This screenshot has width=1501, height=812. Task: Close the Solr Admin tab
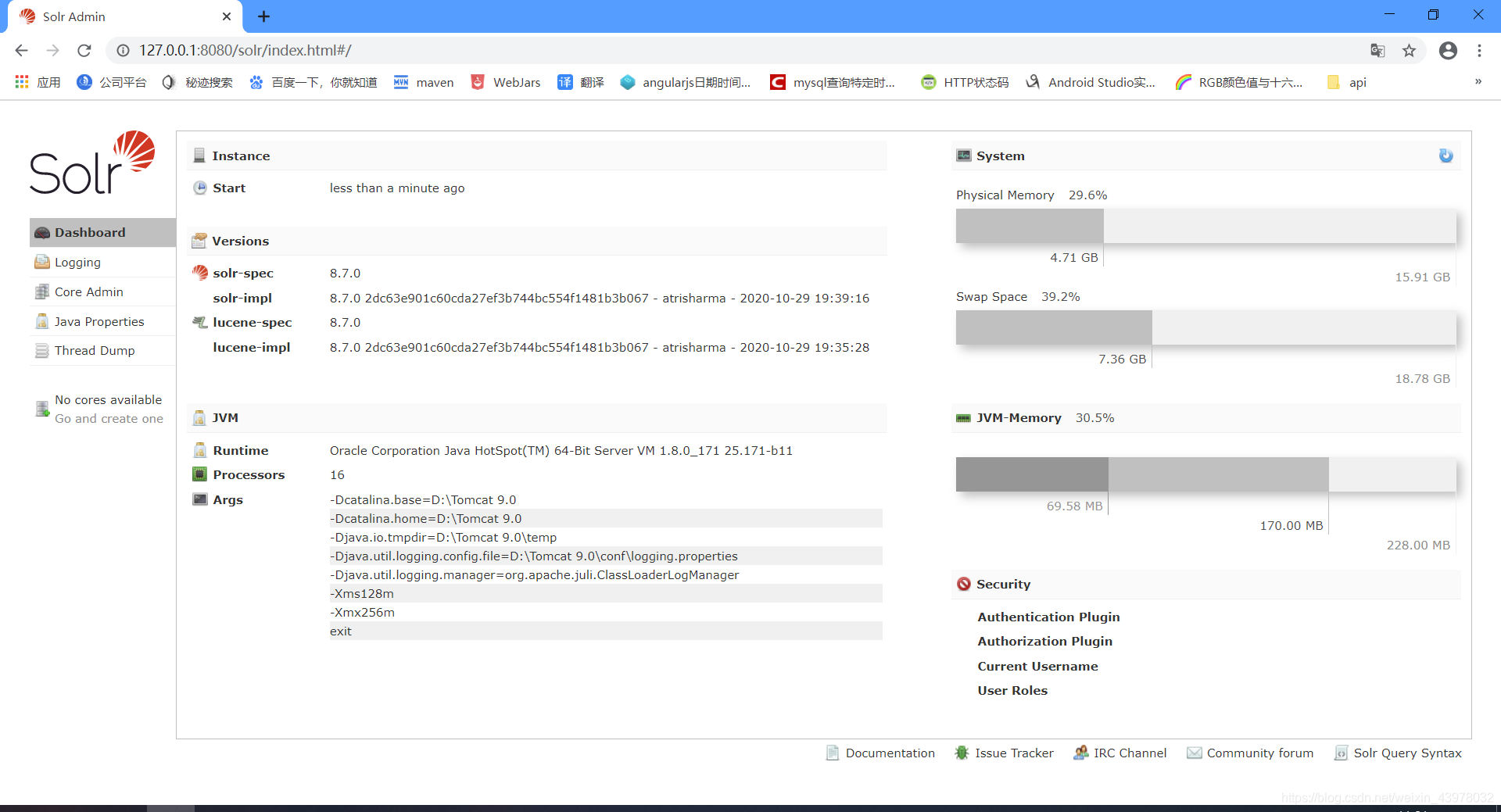(x=227, y=16)
